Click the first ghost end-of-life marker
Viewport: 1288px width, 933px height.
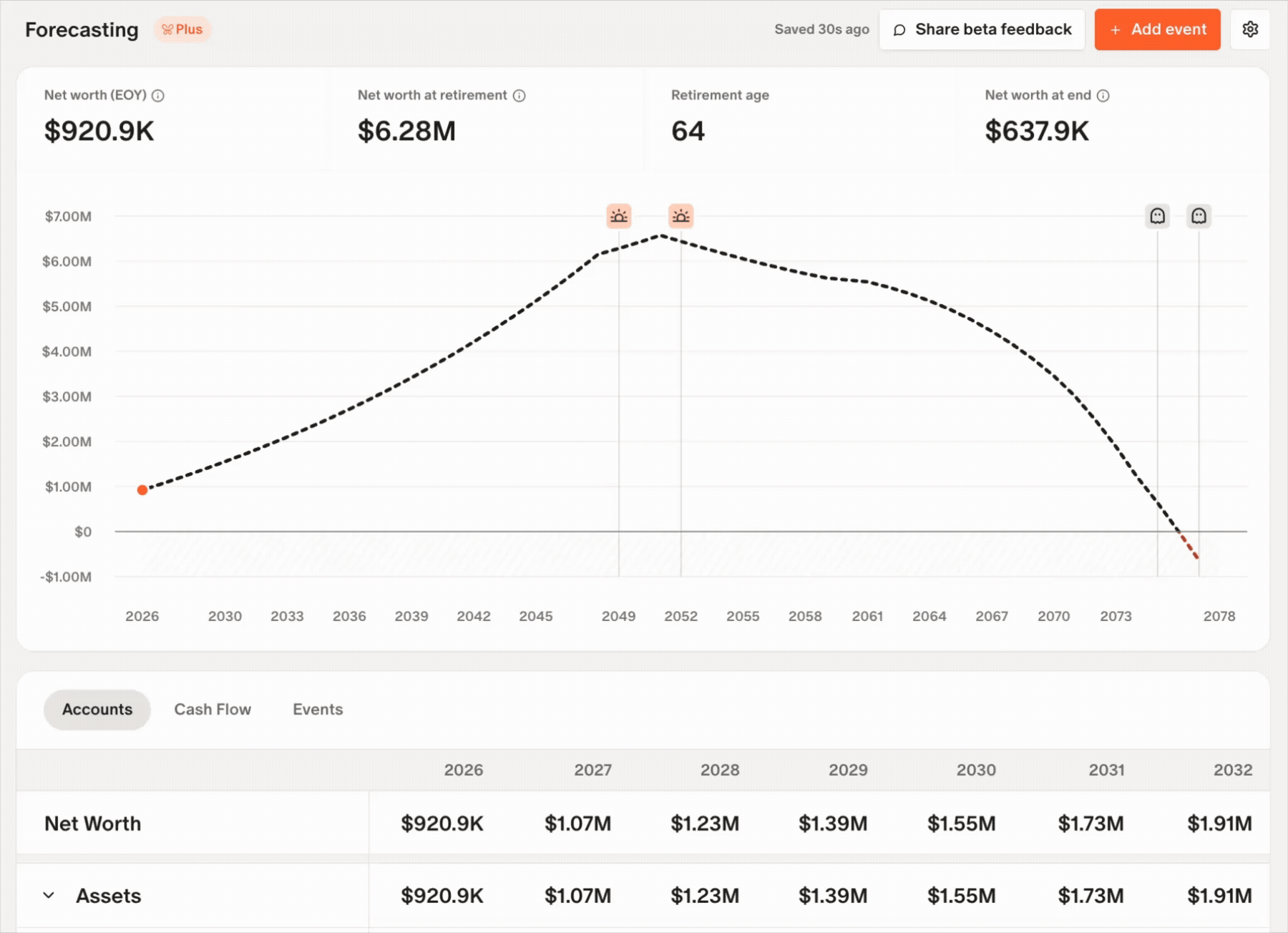pos(1157,216)
